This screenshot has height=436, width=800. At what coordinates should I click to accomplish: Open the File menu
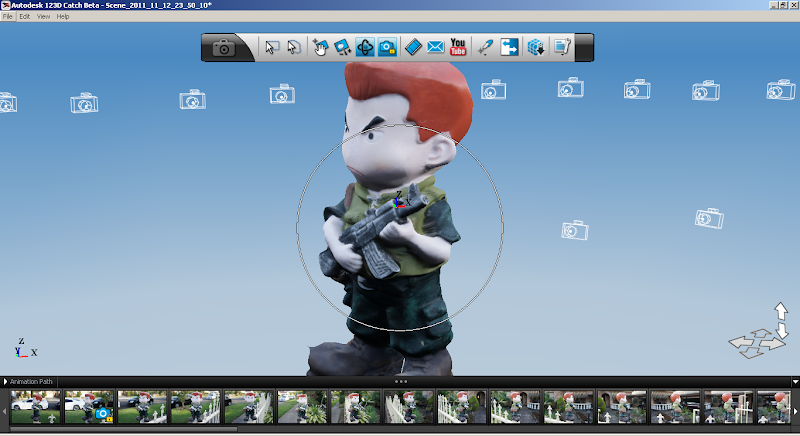point(8,17)
